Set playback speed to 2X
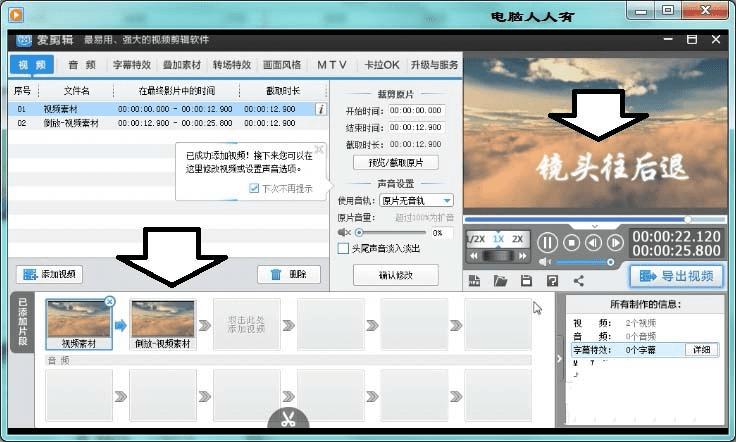 click(x=517, y=239)
